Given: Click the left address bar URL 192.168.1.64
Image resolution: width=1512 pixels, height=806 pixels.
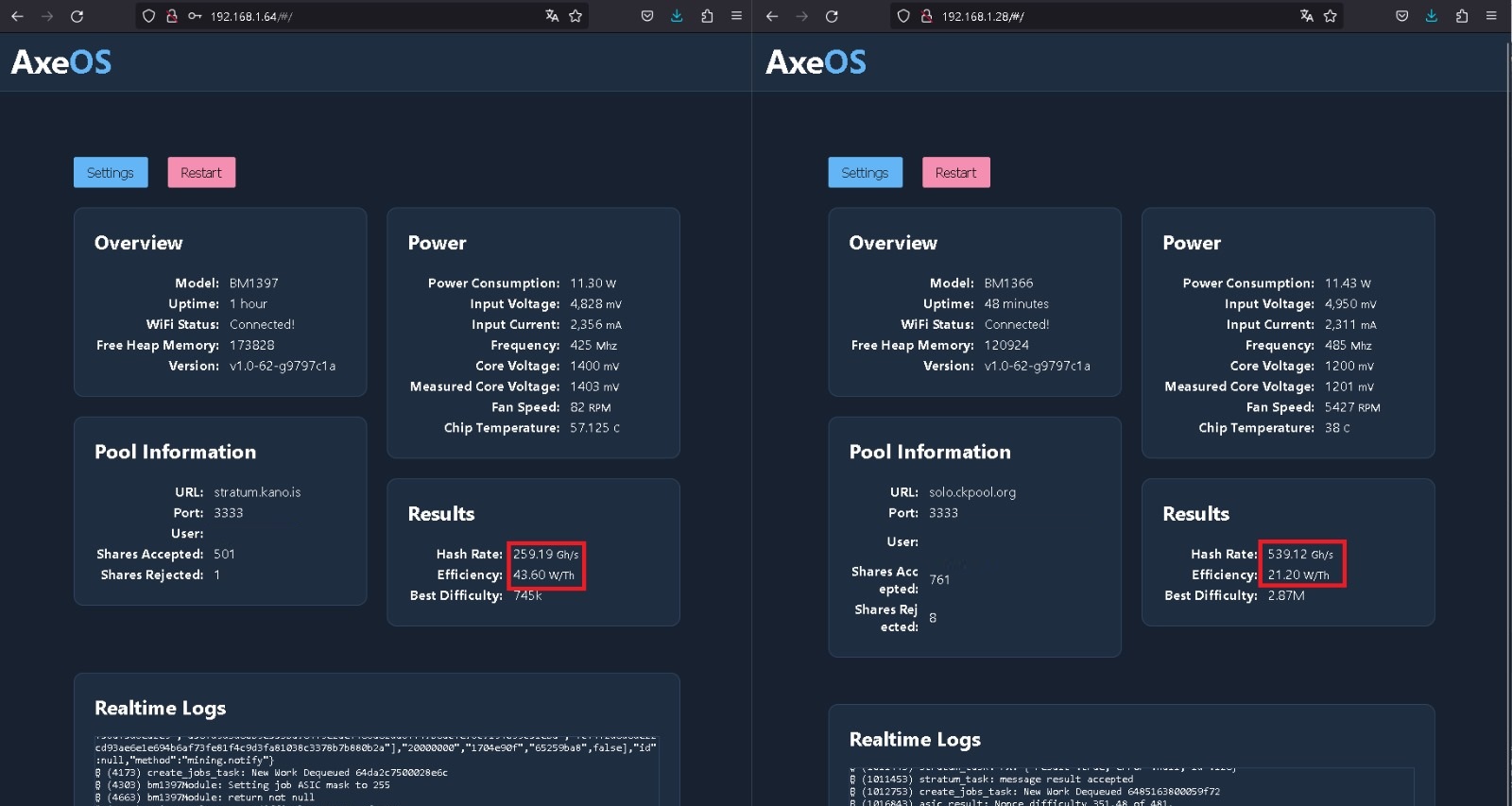Looking at the screenshot, I should point(251,17).
